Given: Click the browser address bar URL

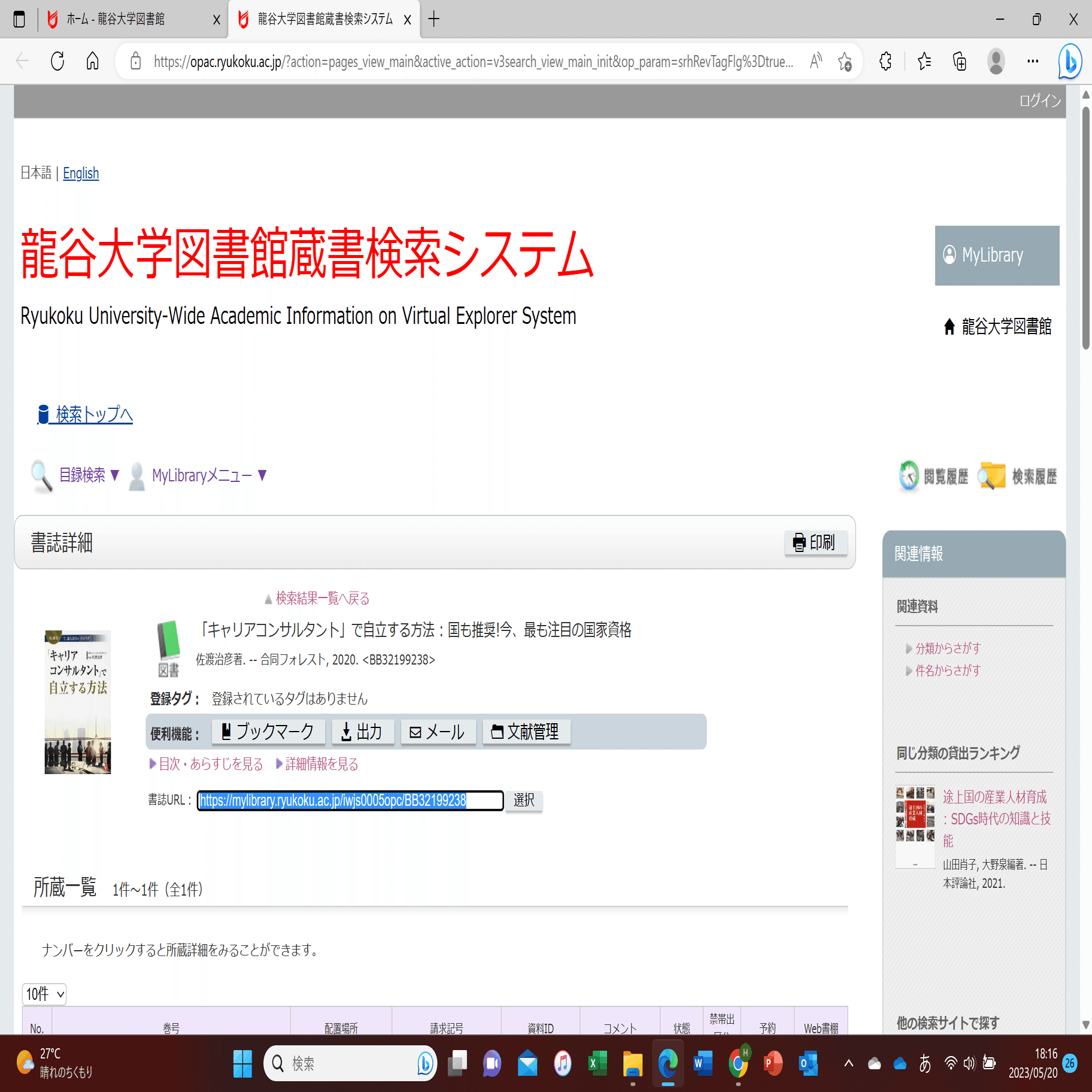Looking at the screenshot, I should click(x=473, y=61).
